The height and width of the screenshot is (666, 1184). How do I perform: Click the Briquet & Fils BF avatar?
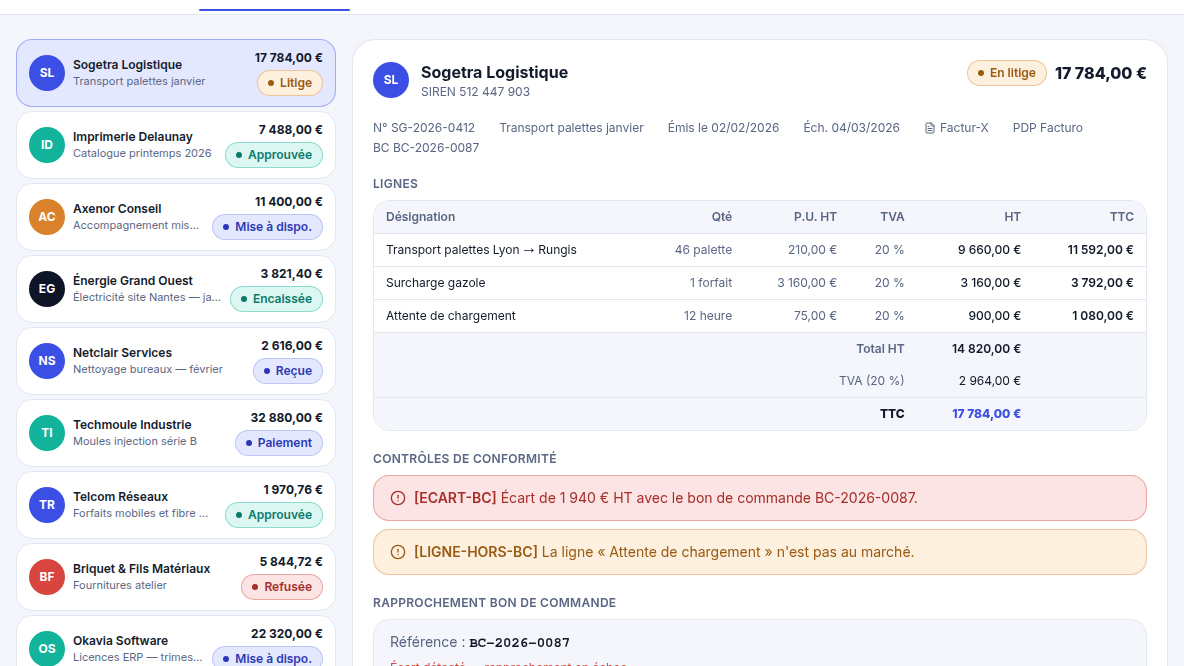coord(47,577)
